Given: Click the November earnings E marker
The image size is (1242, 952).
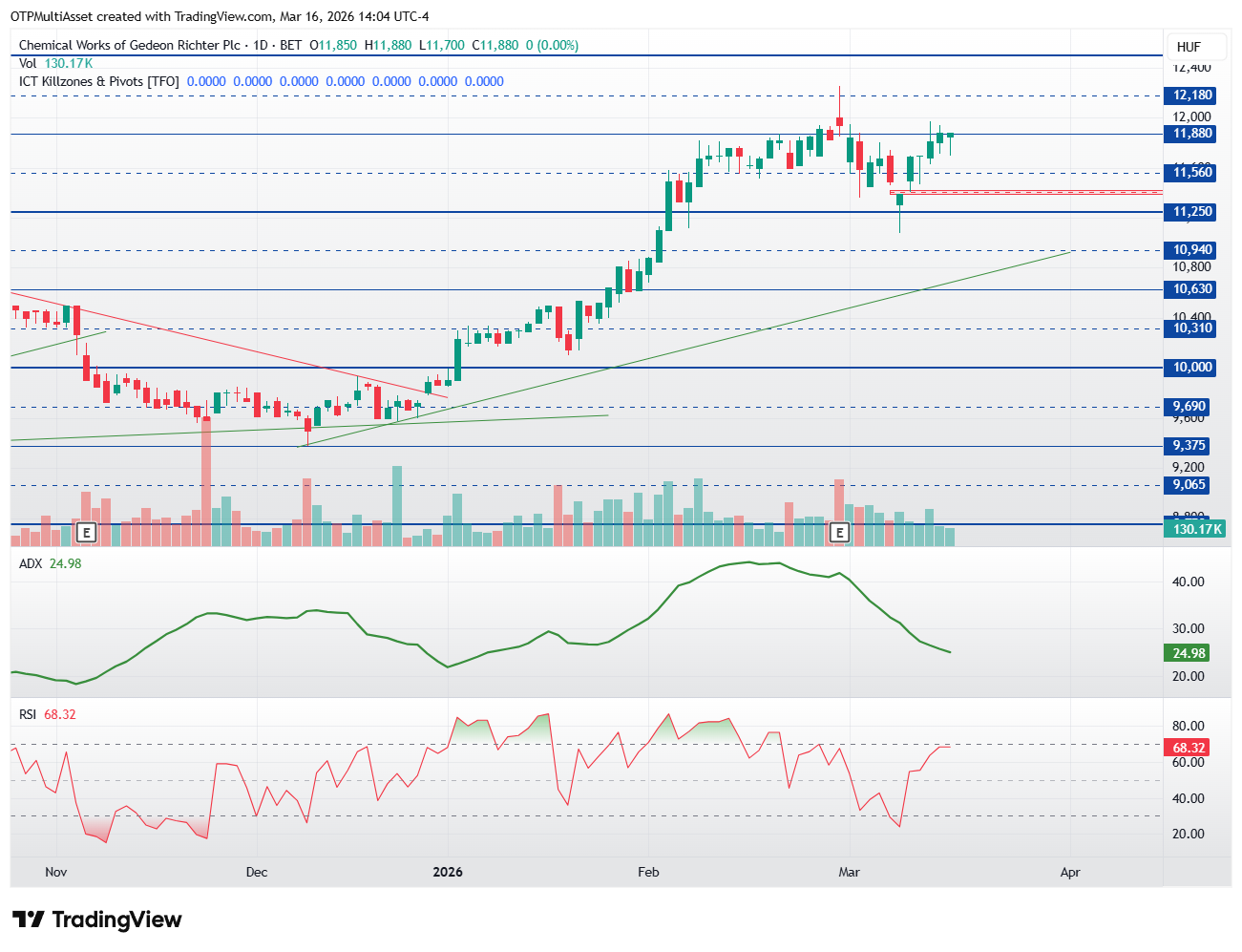Looking at the screenshot, I should 87,532.
